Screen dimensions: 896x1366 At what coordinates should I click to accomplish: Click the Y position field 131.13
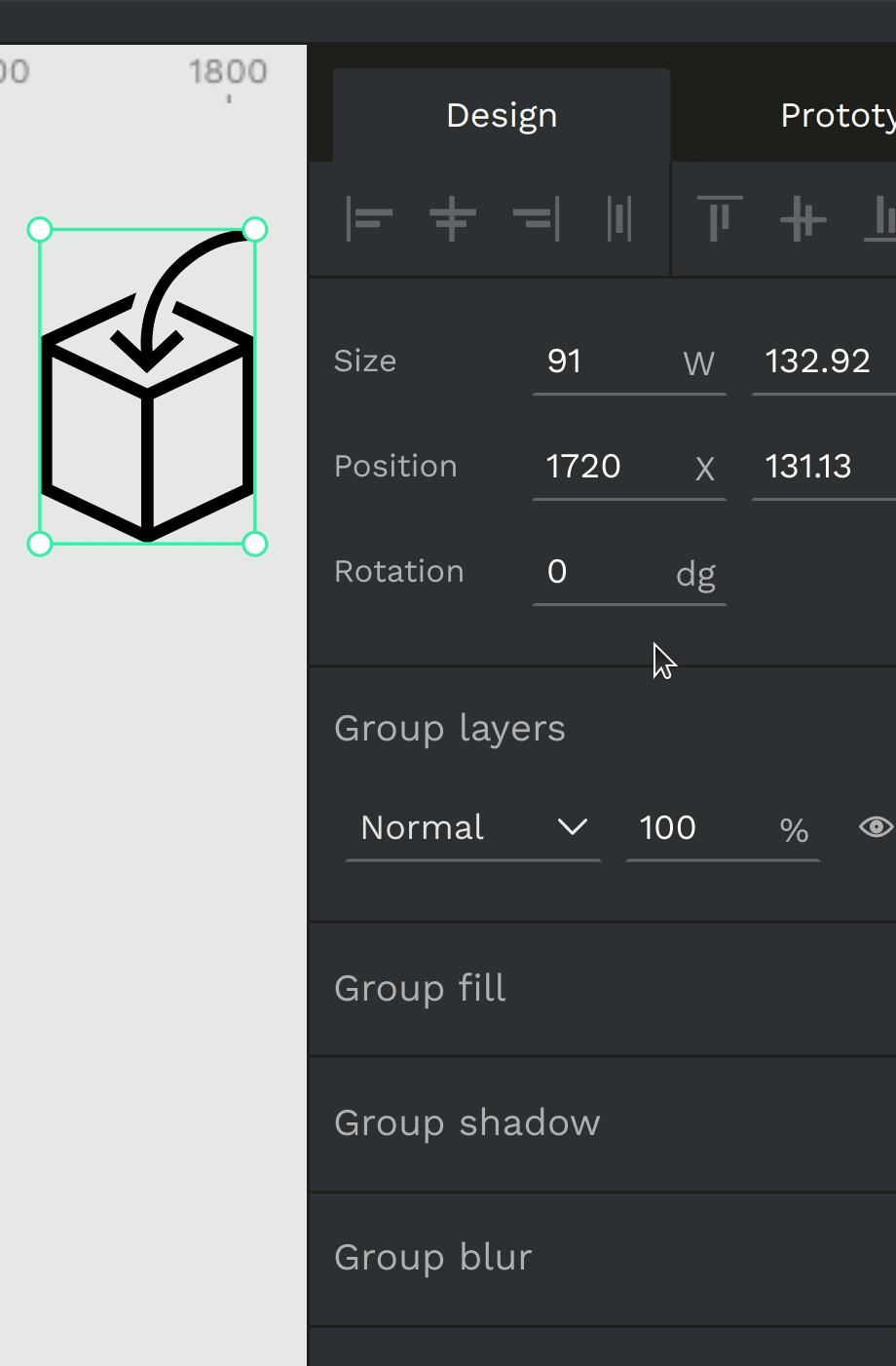[824, 468]
